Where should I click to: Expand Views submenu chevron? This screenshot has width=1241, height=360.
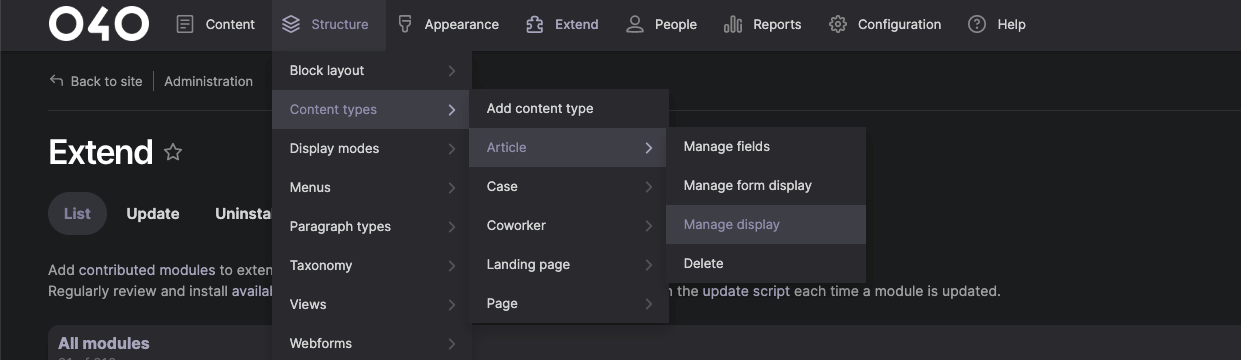click(452, 305)
